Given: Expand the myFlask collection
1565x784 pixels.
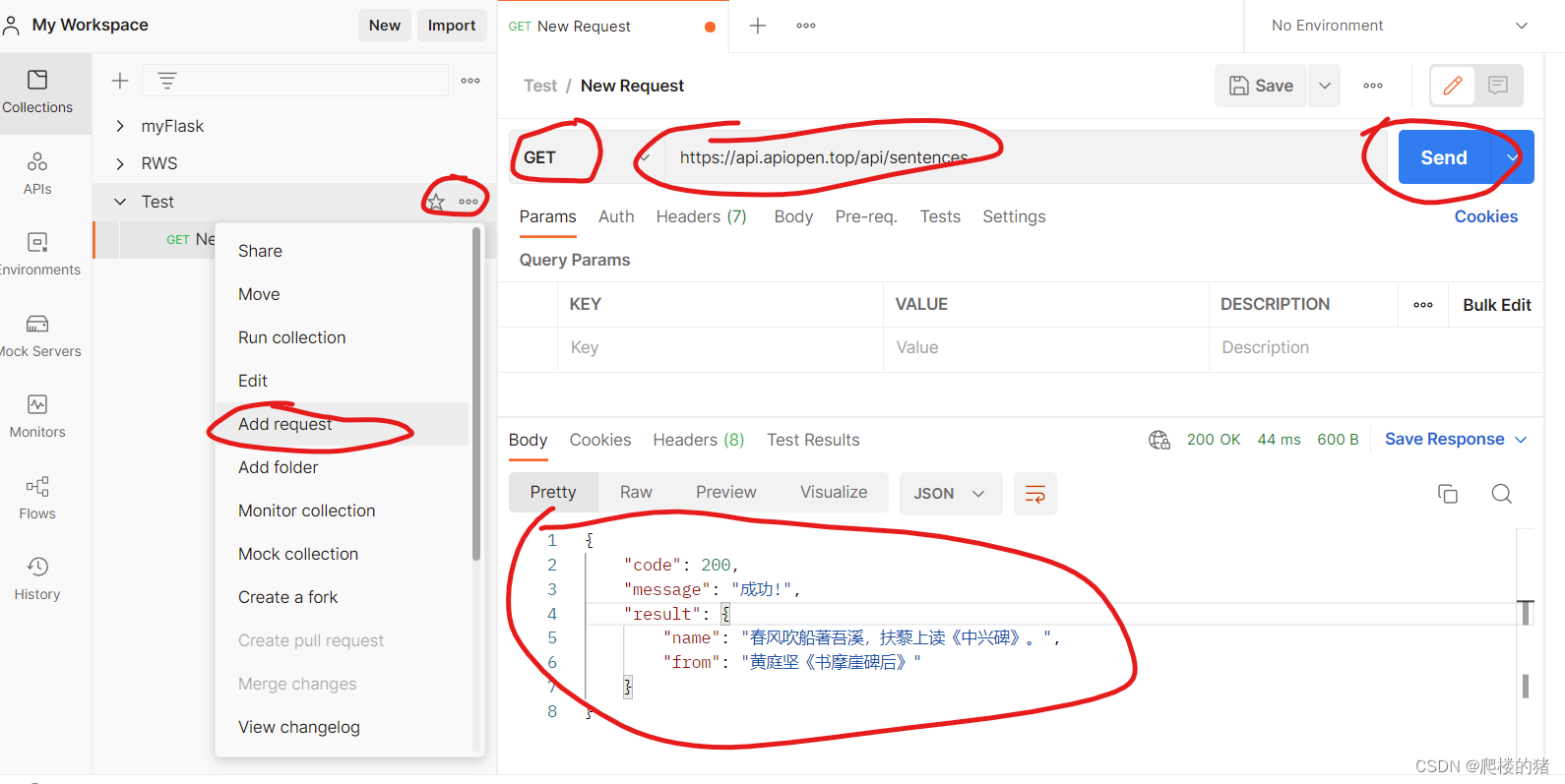Looking at the screenshot, I should (x=120, y=126).
